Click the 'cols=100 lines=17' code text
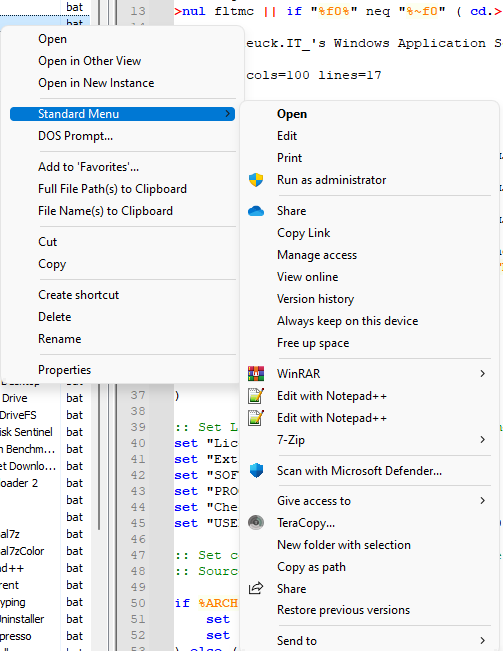Image resolution: width=503 pixels, height=651 pixels. pos(314,75)
